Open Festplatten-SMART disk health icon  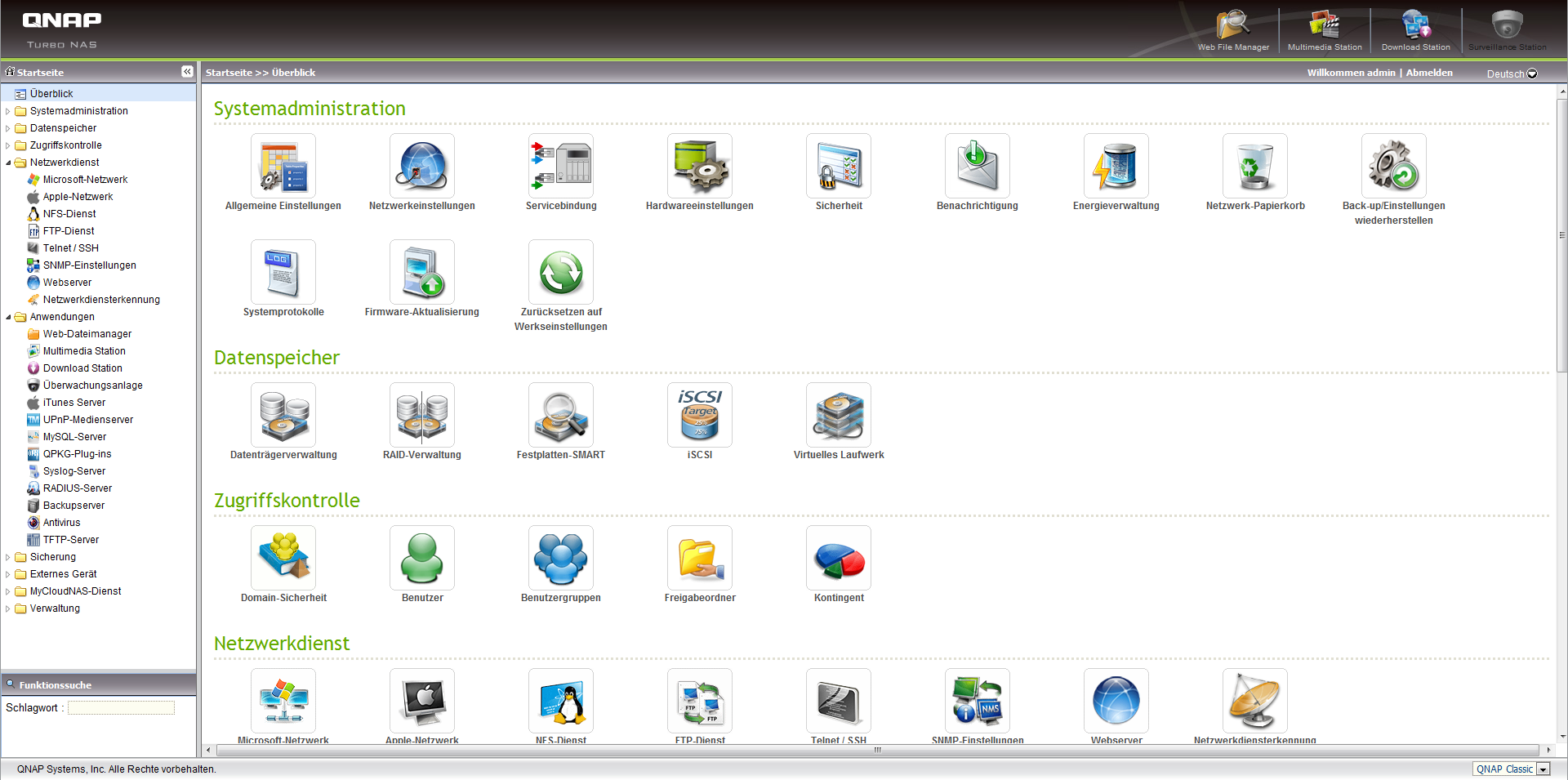coord(560,416)
